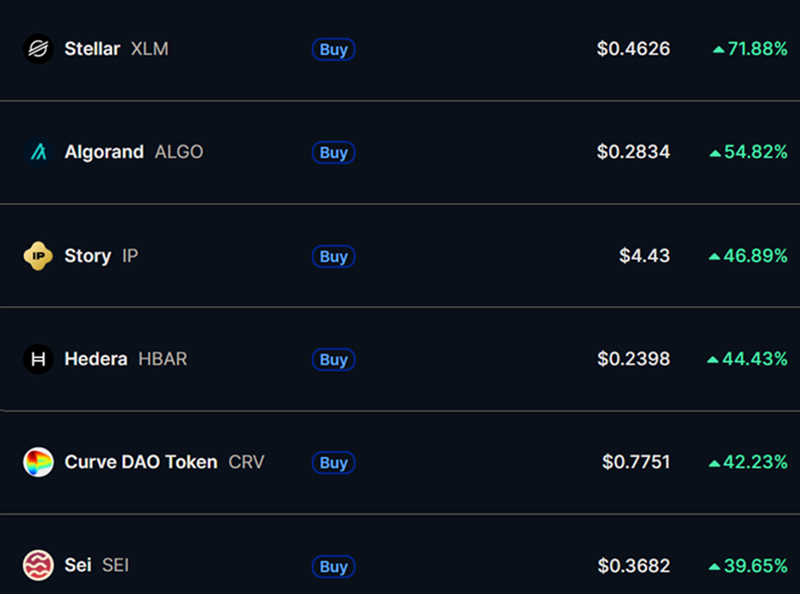Select the Sei price $0.3682
Screen dimensions: 800x594
(x=634, y=565)
